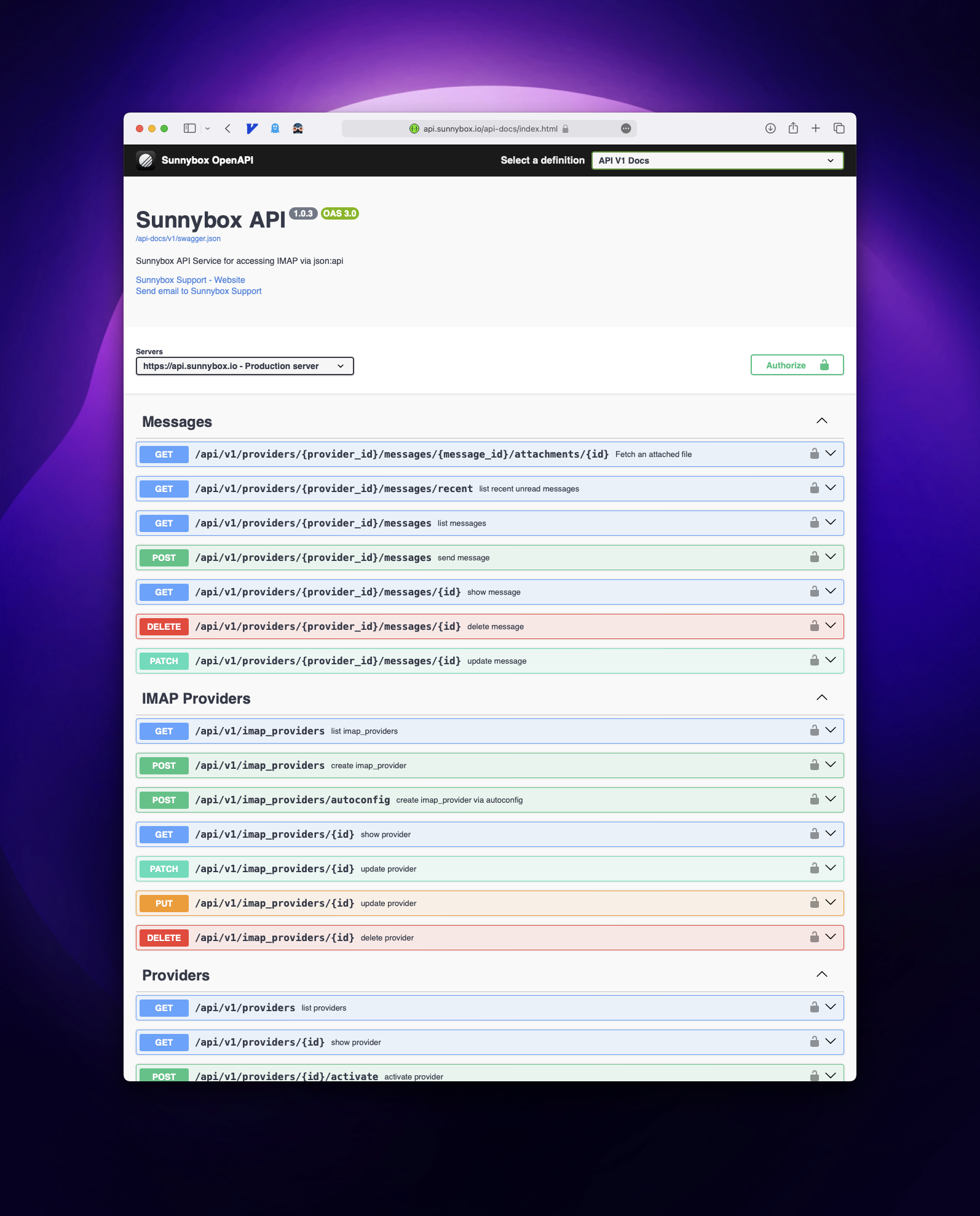
Task: Click lock icon on POST send message row
Action: [814, 557]
